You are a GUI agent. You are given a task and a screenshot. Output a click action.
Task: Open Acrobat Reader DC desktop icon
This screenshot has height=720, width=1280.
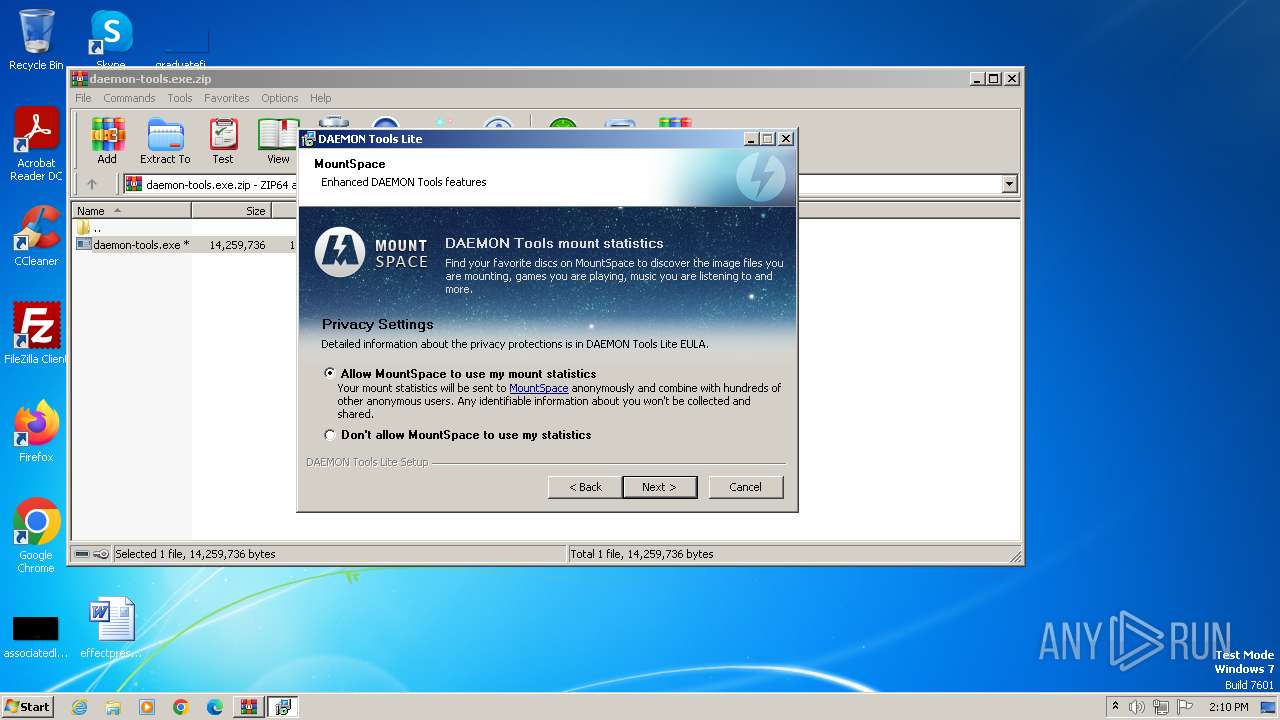click(36, 145)
